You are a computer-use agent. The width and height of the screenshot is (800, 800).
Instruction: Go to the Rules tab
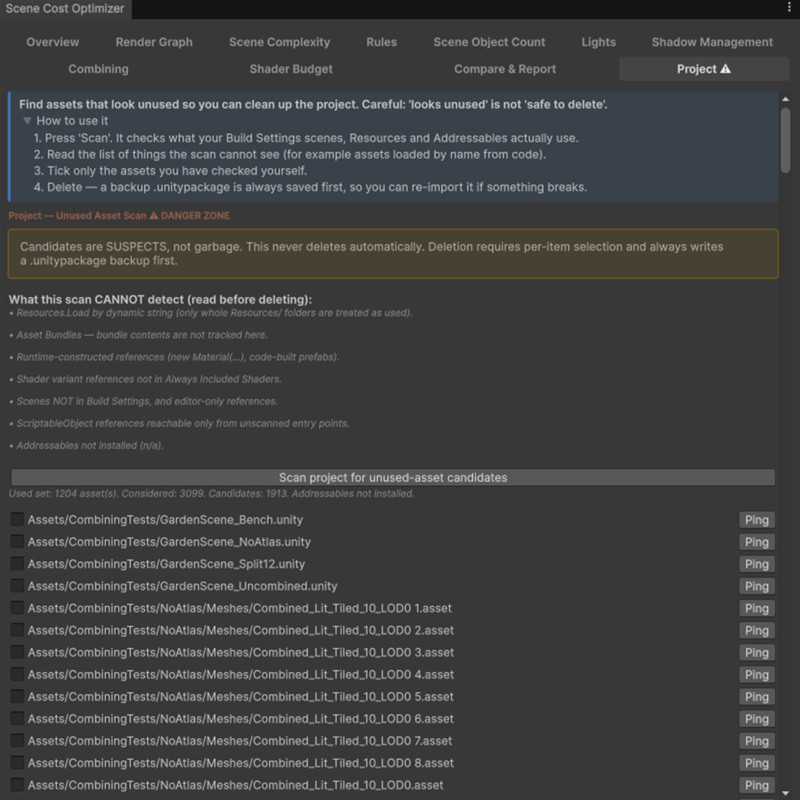(381, 42)
